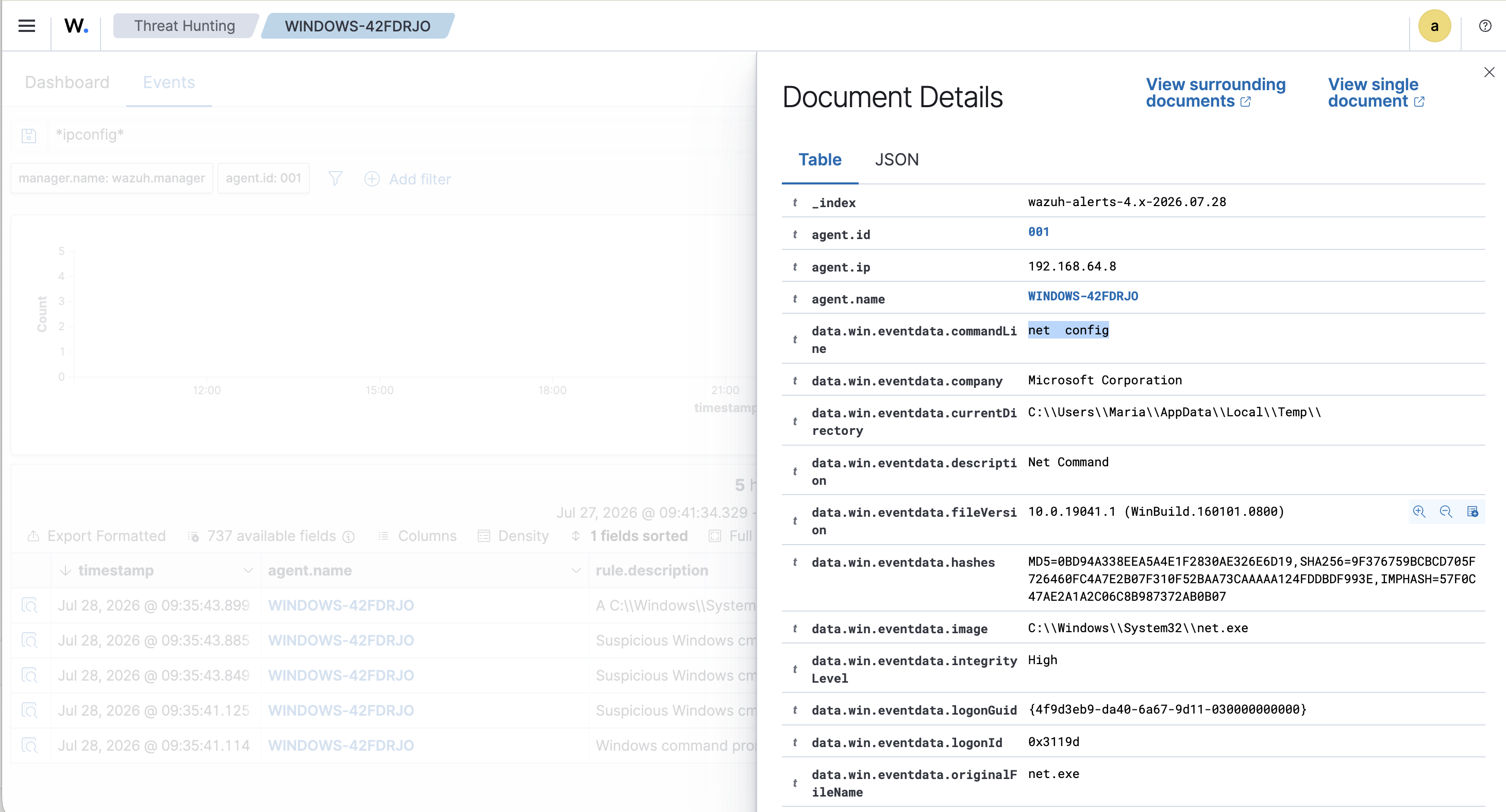Click WINDOWS-42FDRJO in the 09:35:41.114 row

pyautogui.click(x=341, y=746)
